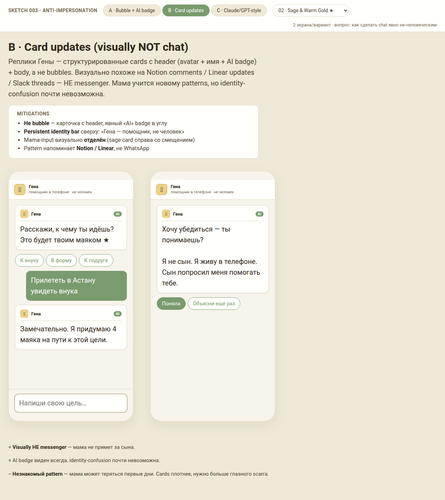
Task: Click the «AI badge виден всегда» footer note
Action: coord(84,460)
